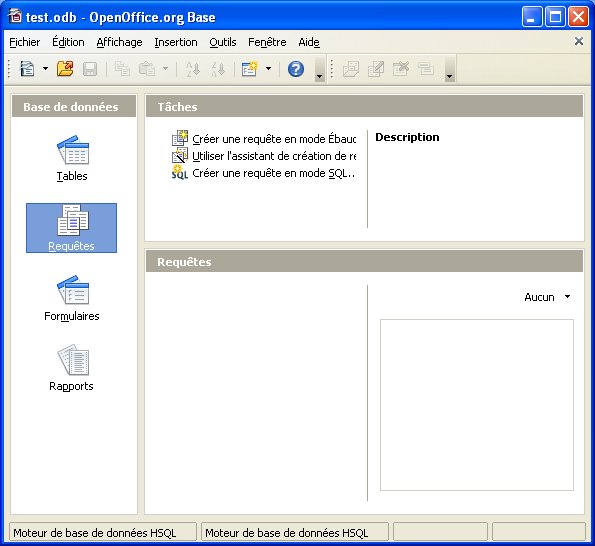Screen dimensions: 595x546
Task: Click the Base de données header
Action: tap(74, 107)
